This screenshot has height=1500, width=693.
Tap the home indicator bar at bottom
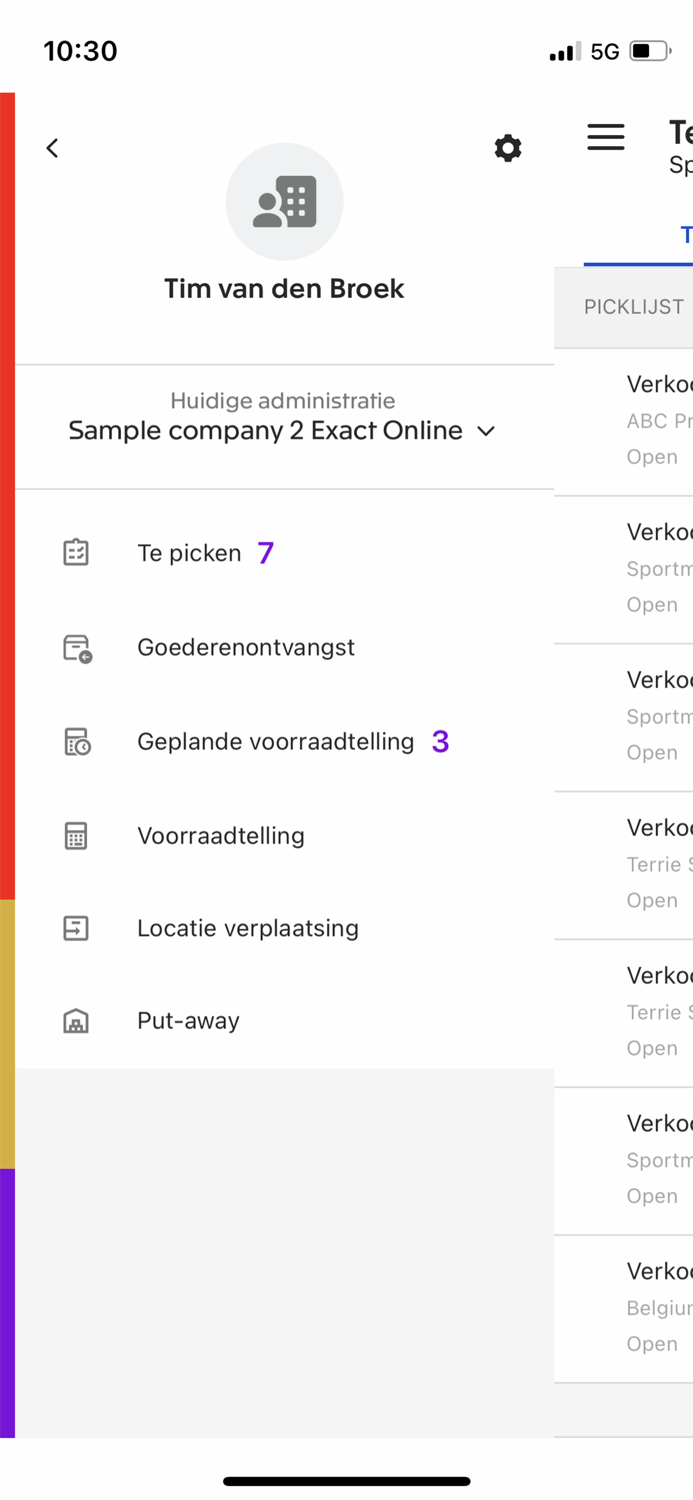coord(346,1481)
